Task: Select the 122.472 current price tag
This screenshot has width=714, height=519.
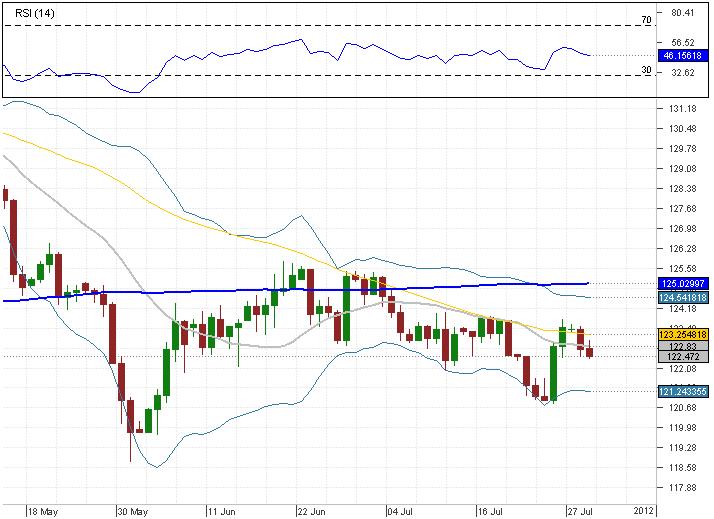Action: (x=679, y=356)
